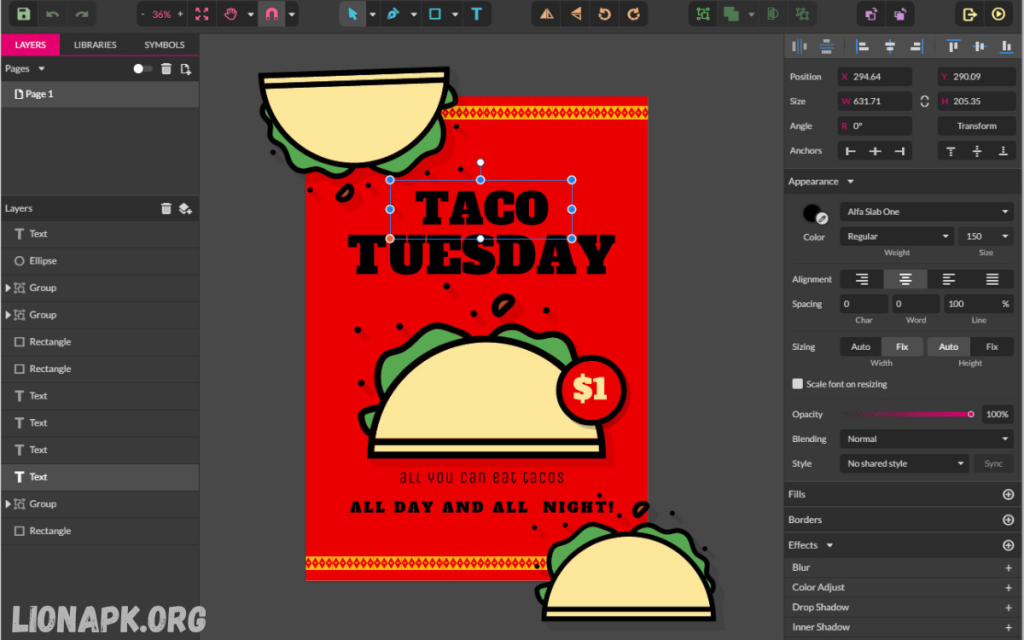The image size is (1024, 640).
Task: Toggle the magnet snapping tool
Action: pos(272,14)
